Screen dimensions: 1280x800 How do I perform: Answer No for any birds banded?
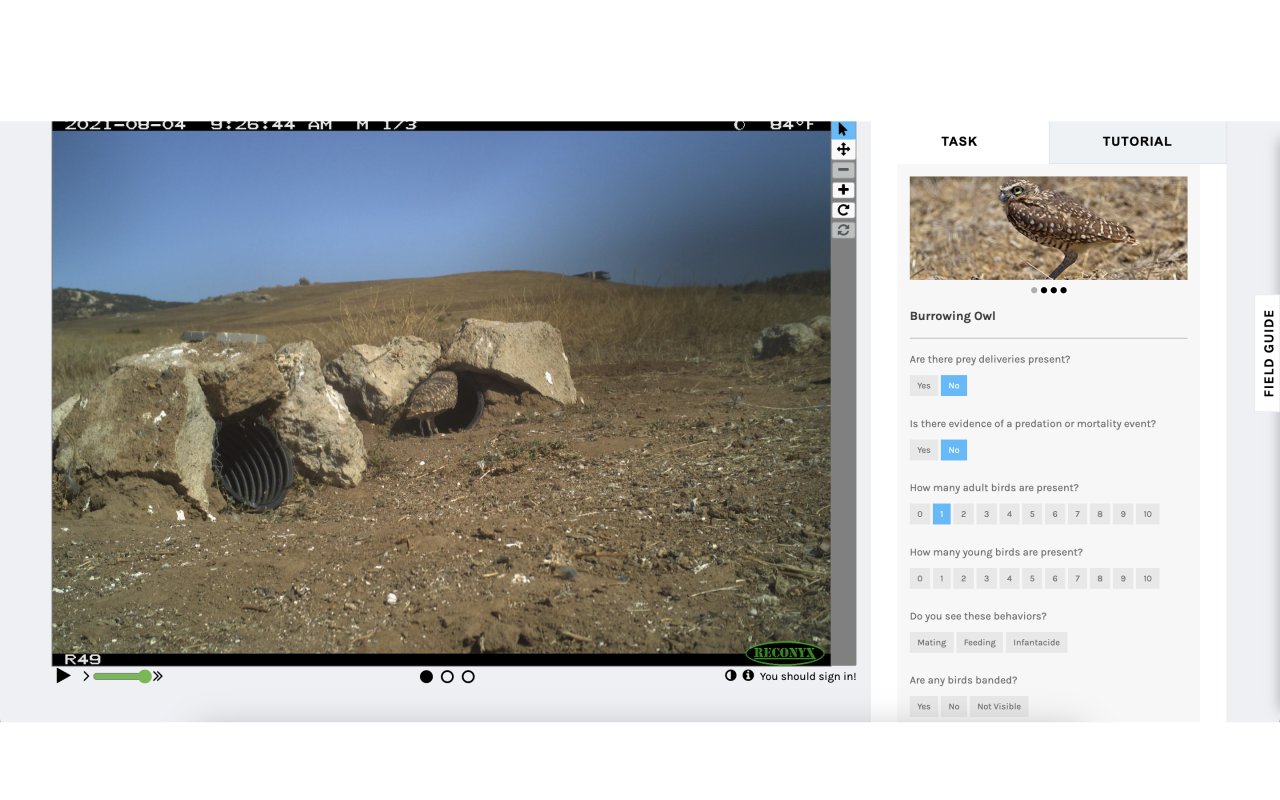(x=954, y=706)
